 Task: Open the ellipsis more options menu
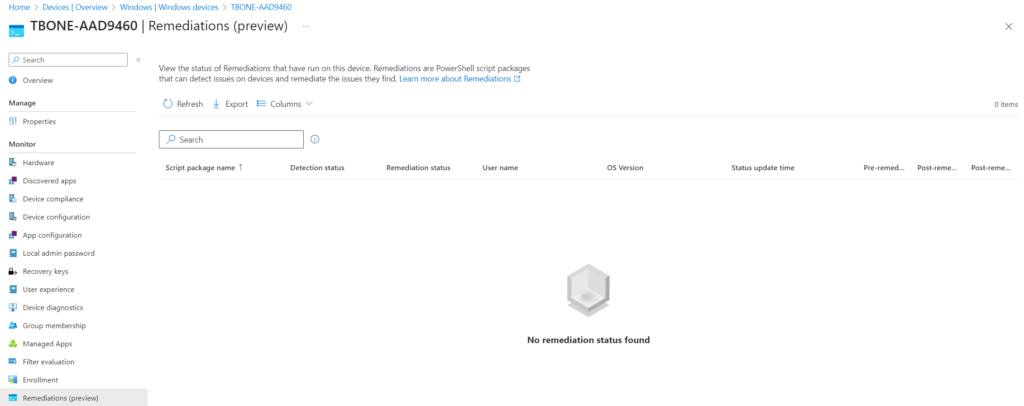305,26
